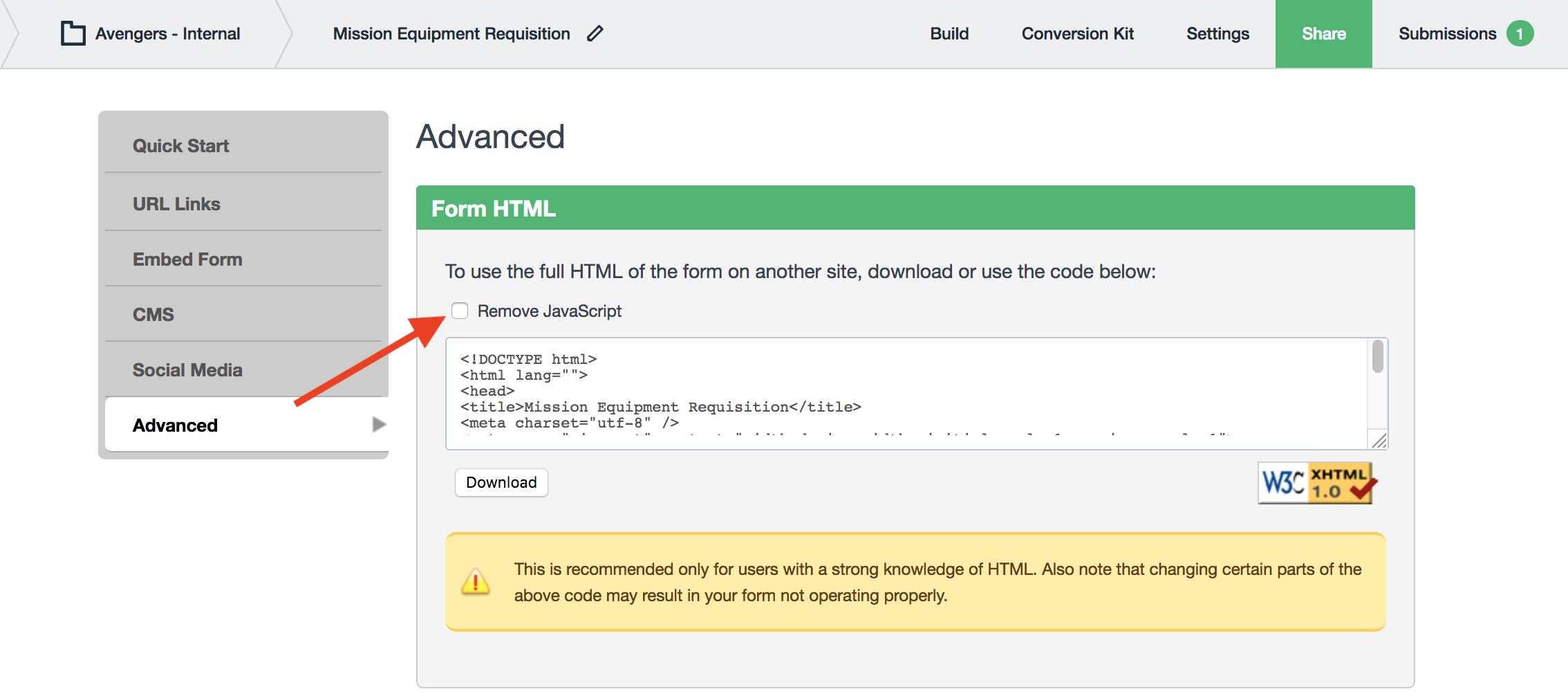Click the green Submissions count badge
Image resolution: width=1568 pixels, height=696 pixels.
1520,34
